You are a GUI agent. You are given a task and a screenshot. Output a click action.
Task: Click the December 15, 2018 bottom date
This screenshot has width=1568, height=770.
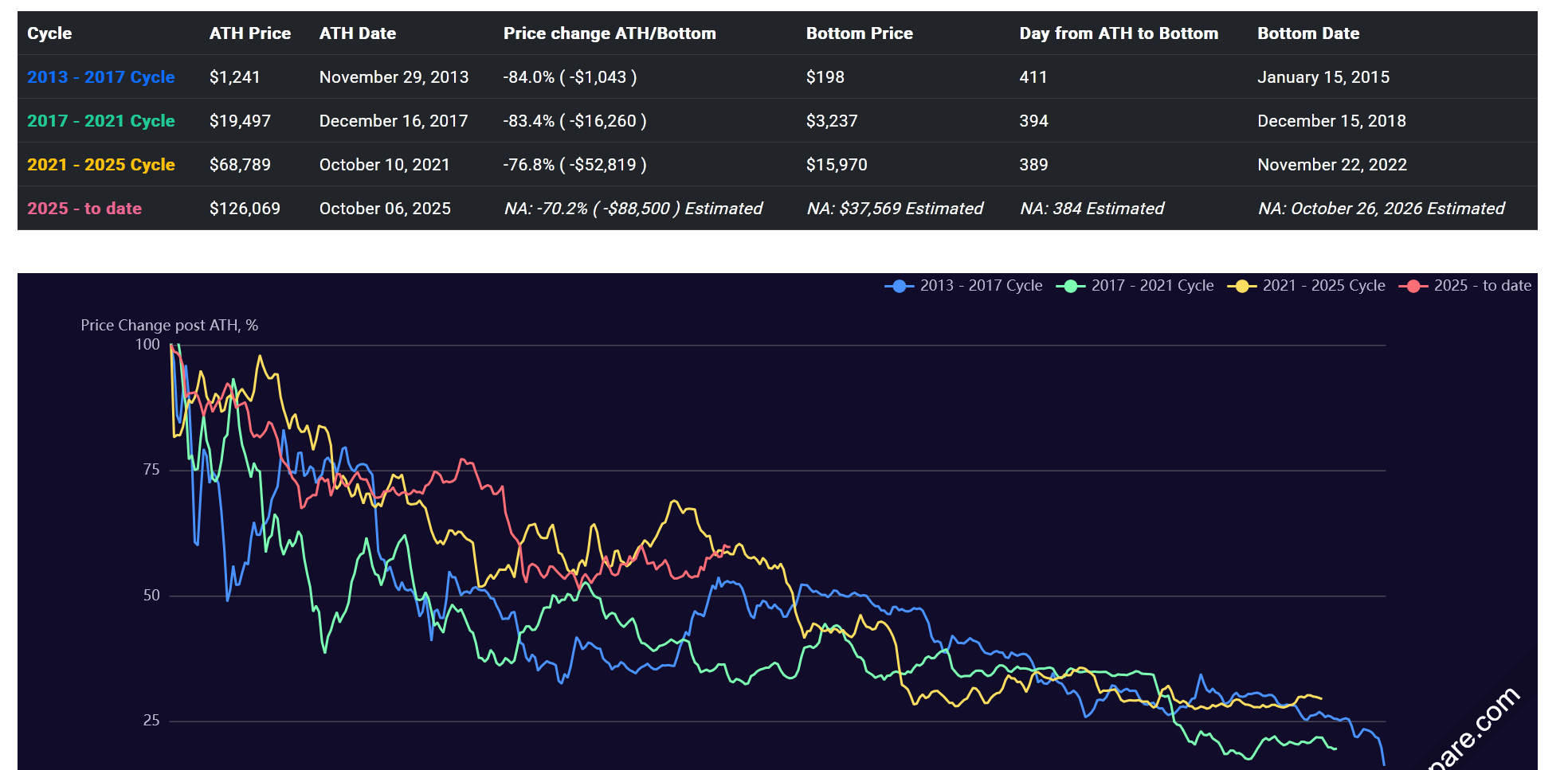pyautogui.click(x=1331, y=121)
